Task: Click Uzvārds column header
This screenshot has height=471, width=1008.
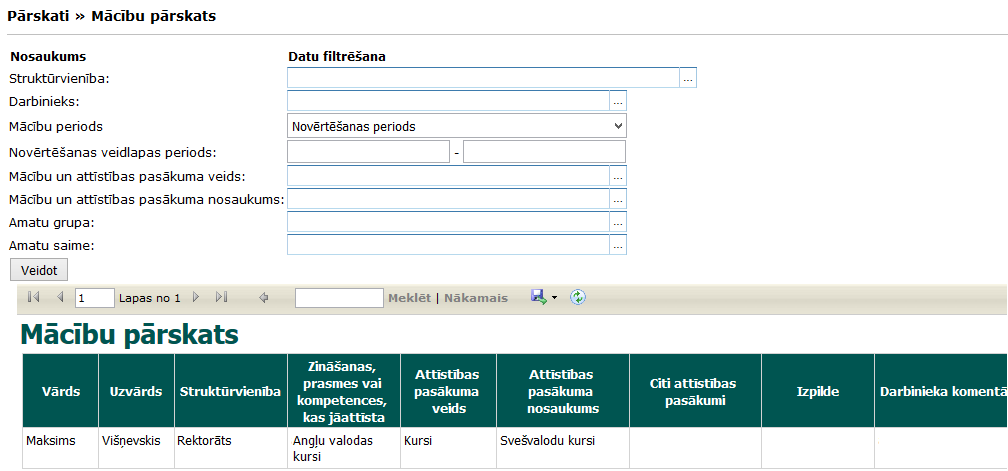Action: pyautogui.click(x=136, y=391)
